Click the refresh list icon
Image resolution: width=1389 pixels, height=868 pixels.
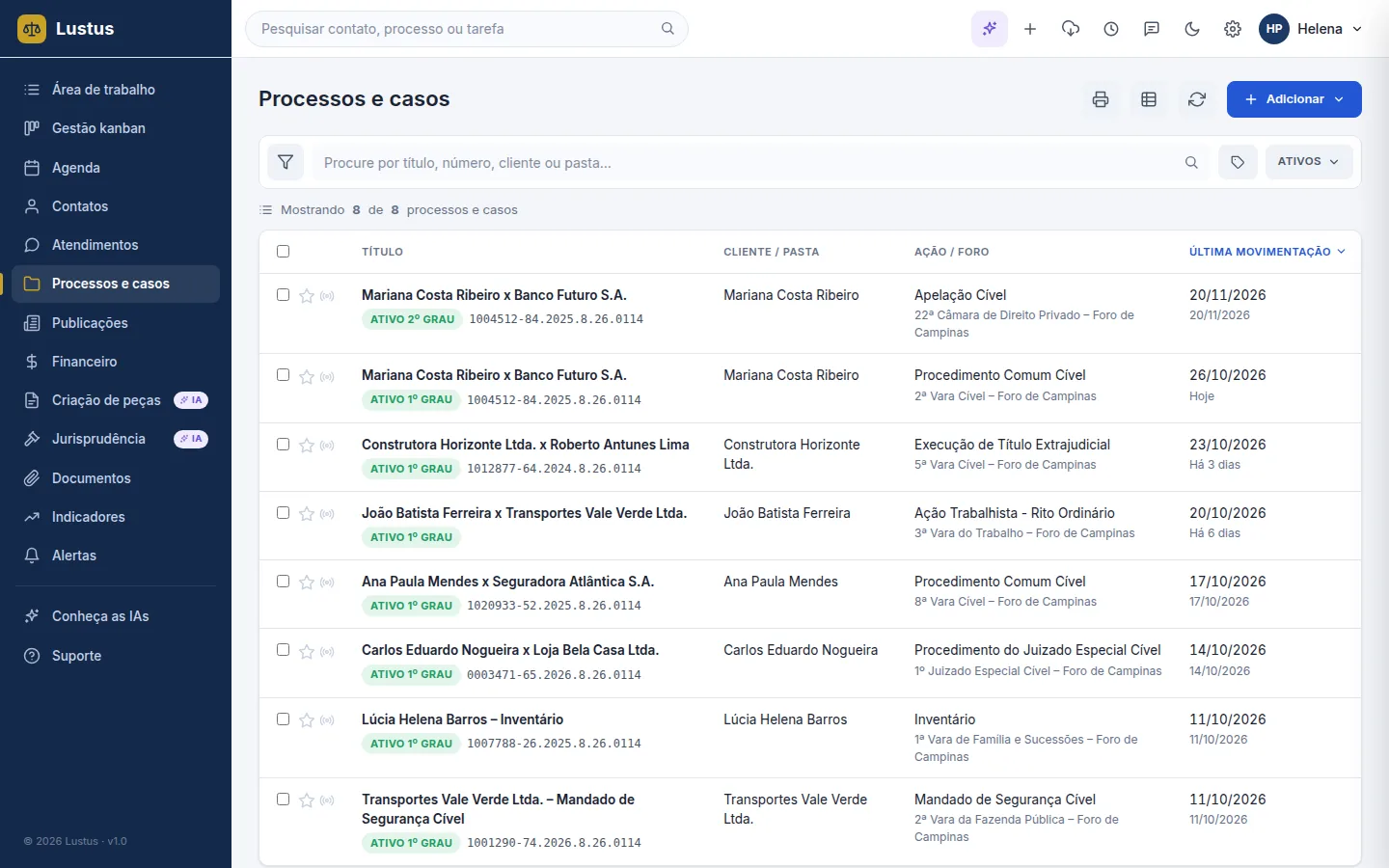[x=1197, y=99]
